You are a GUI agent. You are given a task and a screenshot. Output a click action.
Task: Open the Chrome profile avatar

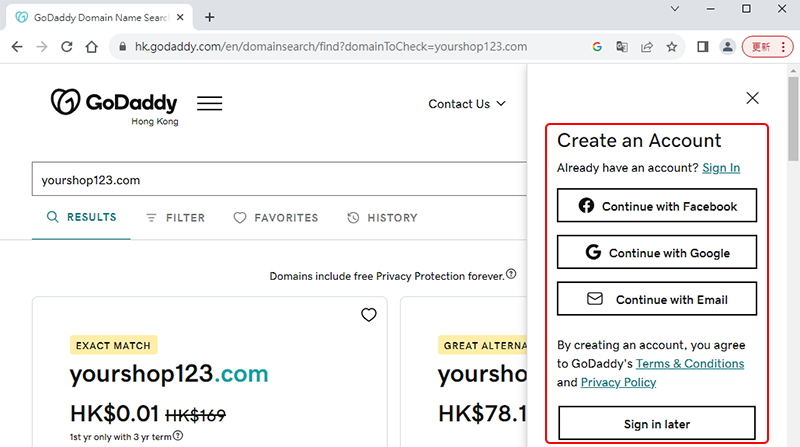click(728, 47)
